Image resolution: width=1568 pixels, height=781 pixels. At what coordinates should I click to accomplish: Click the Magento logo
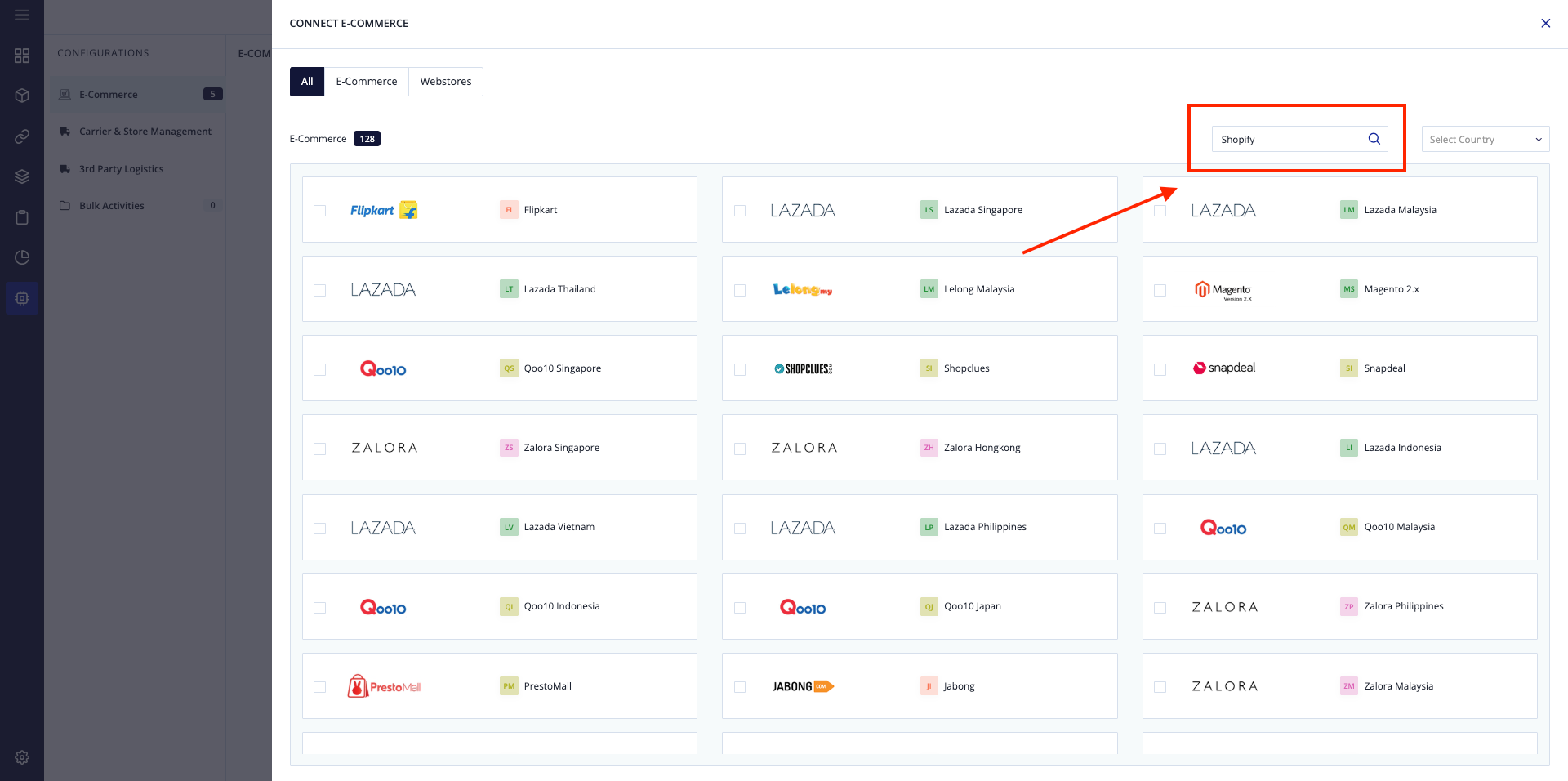(x=1223, y=290)
